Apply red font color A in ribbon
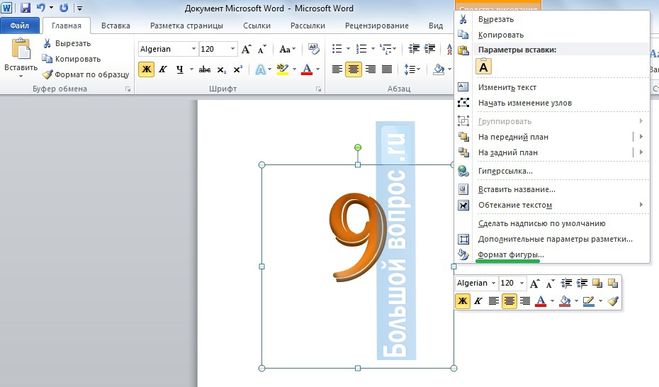 pyautogui.click(x=307, y=69)
